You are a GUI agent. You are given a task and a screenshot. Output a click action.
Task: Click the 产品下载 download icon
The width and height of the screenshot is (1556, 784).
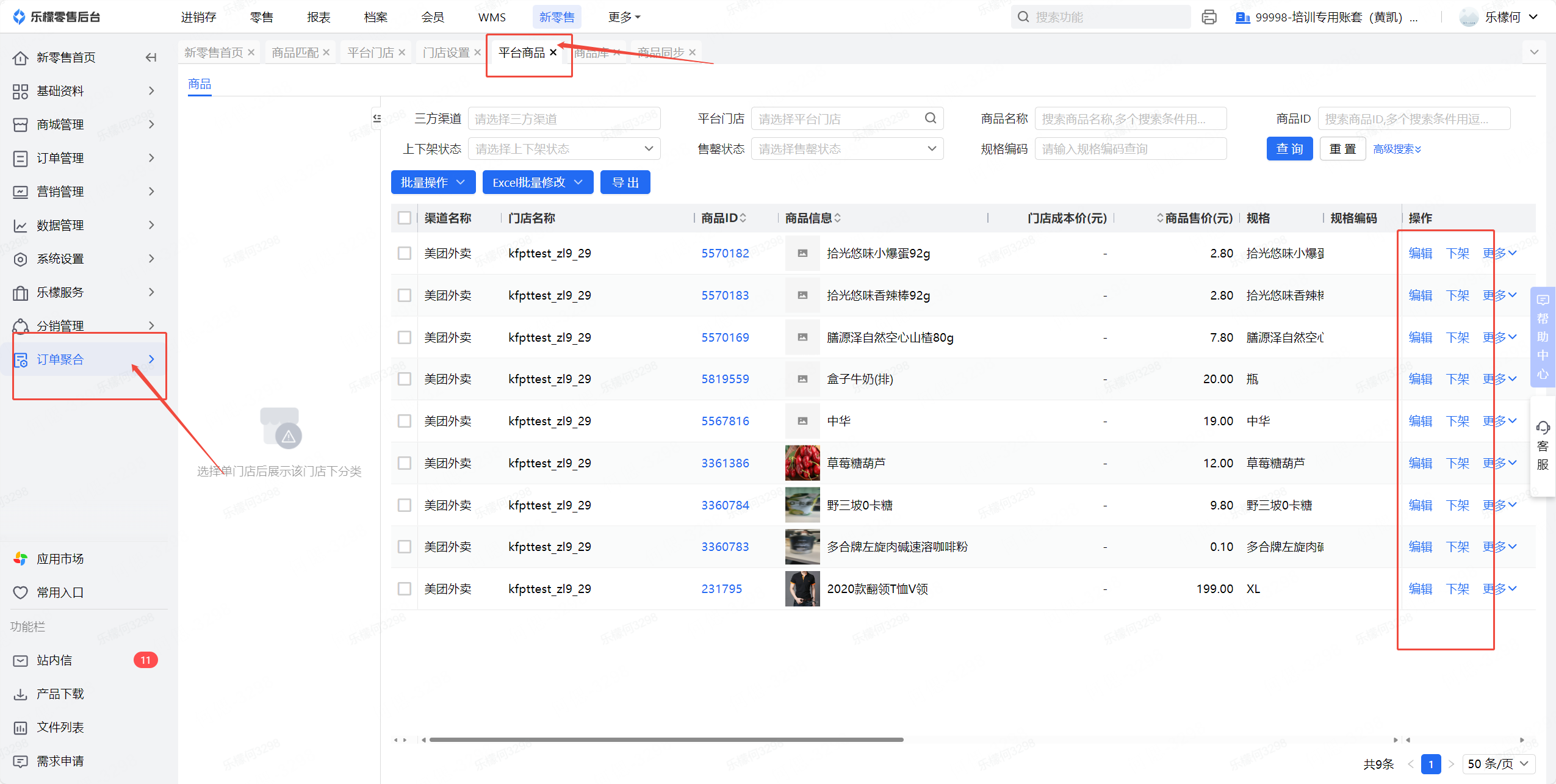coord(20,694)
